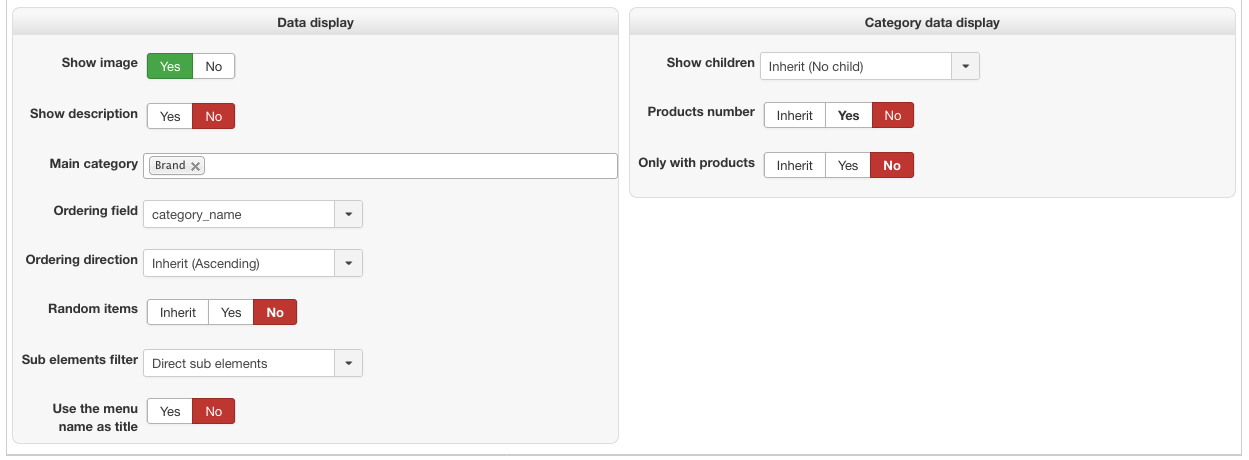1249x460 pixels.
Task: Remove the Brand tag from Main category
Action: coord(196,166)
